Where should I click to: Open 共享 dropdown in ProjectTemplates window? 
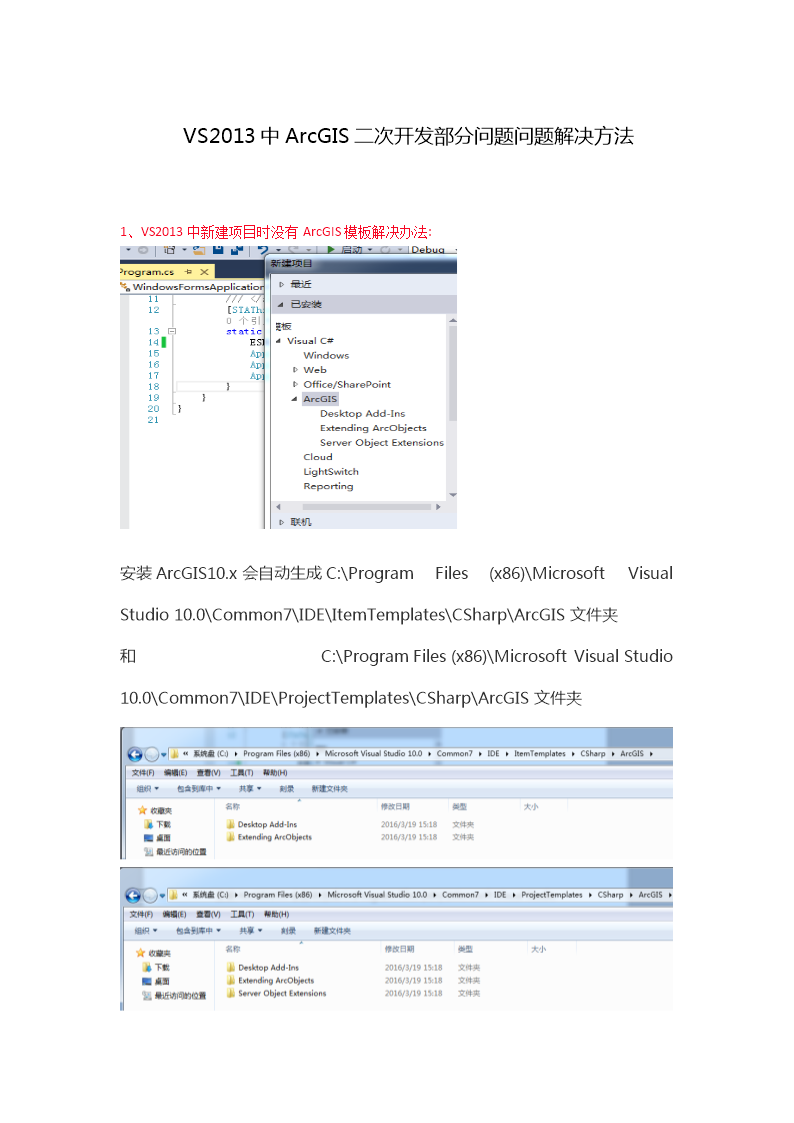pyautogui.click(x=251, y=930)
